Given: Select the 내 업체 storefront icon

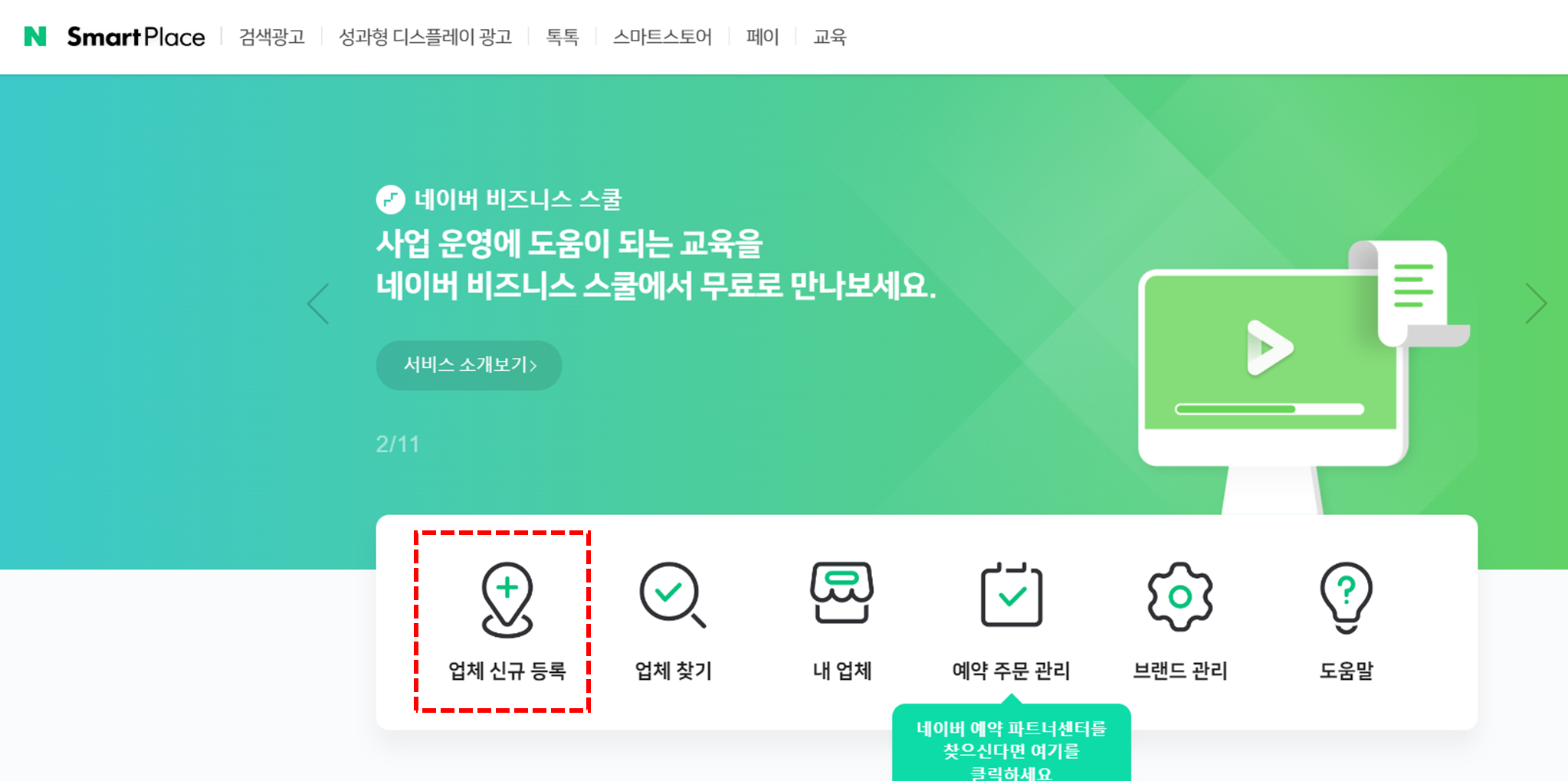Looking at the screenshot, I should (841, 592).
